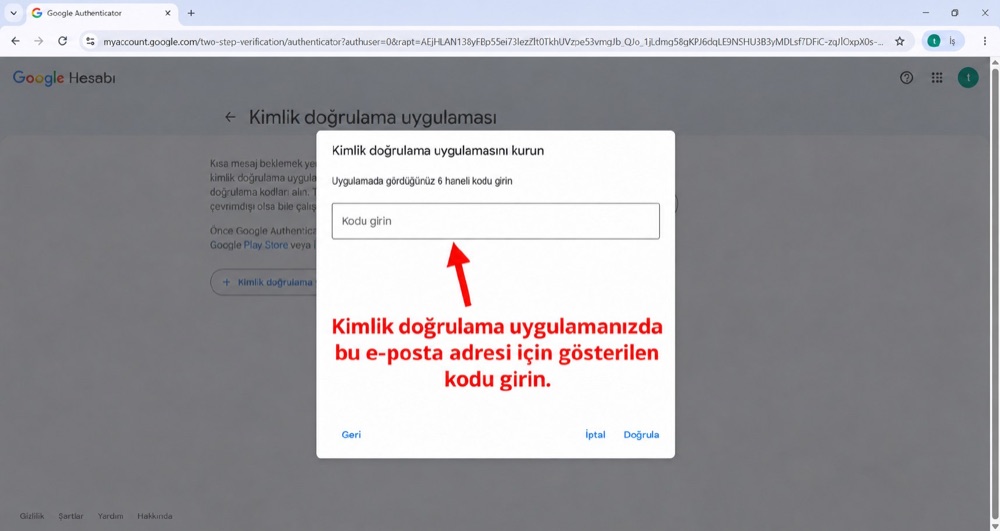Click the page heading Kimlik doğrulama uygulaması
Screen dimensions: 1000x531
[x=372, y=117]
